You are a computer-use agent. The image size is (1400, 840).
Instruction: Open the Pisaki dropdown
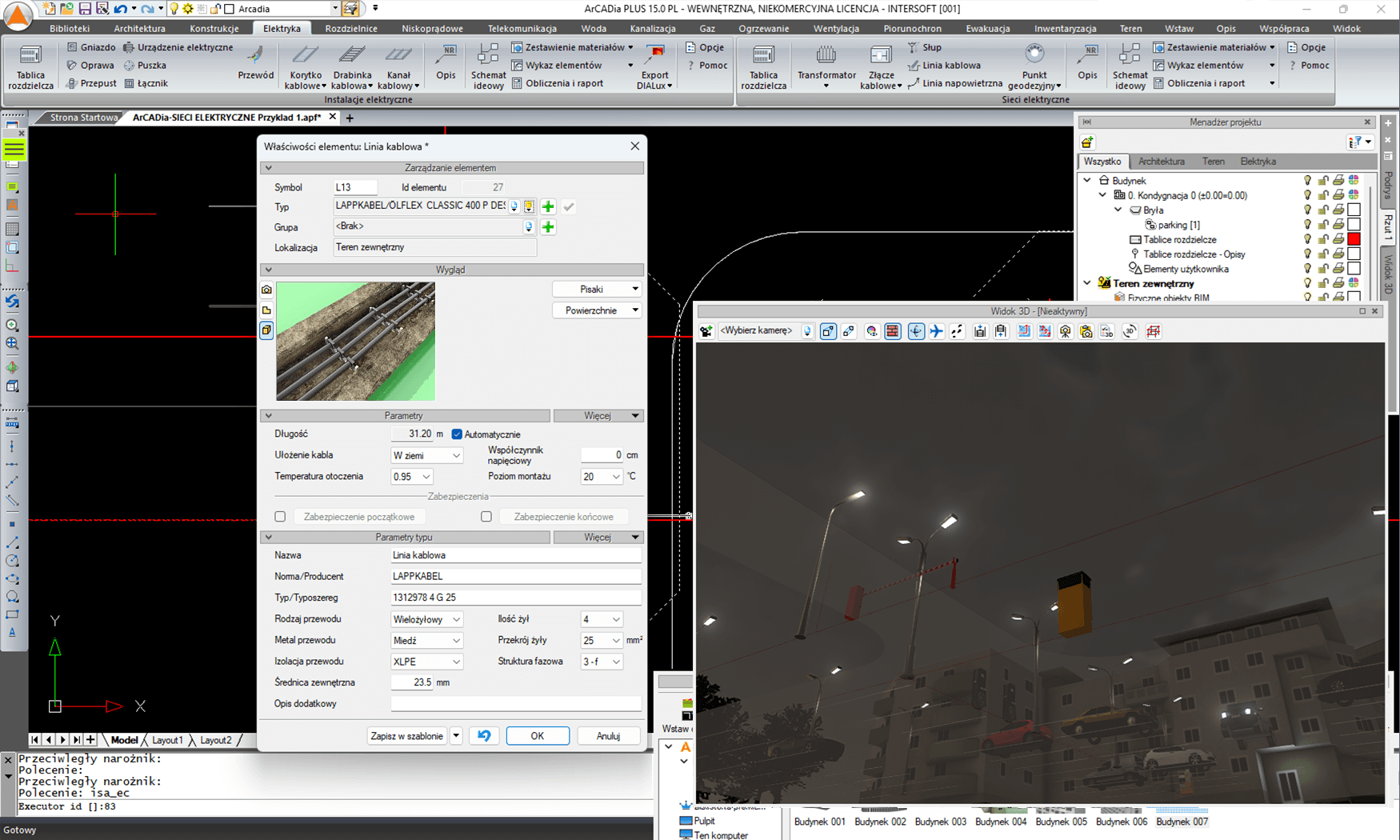[x=597, y=290]
